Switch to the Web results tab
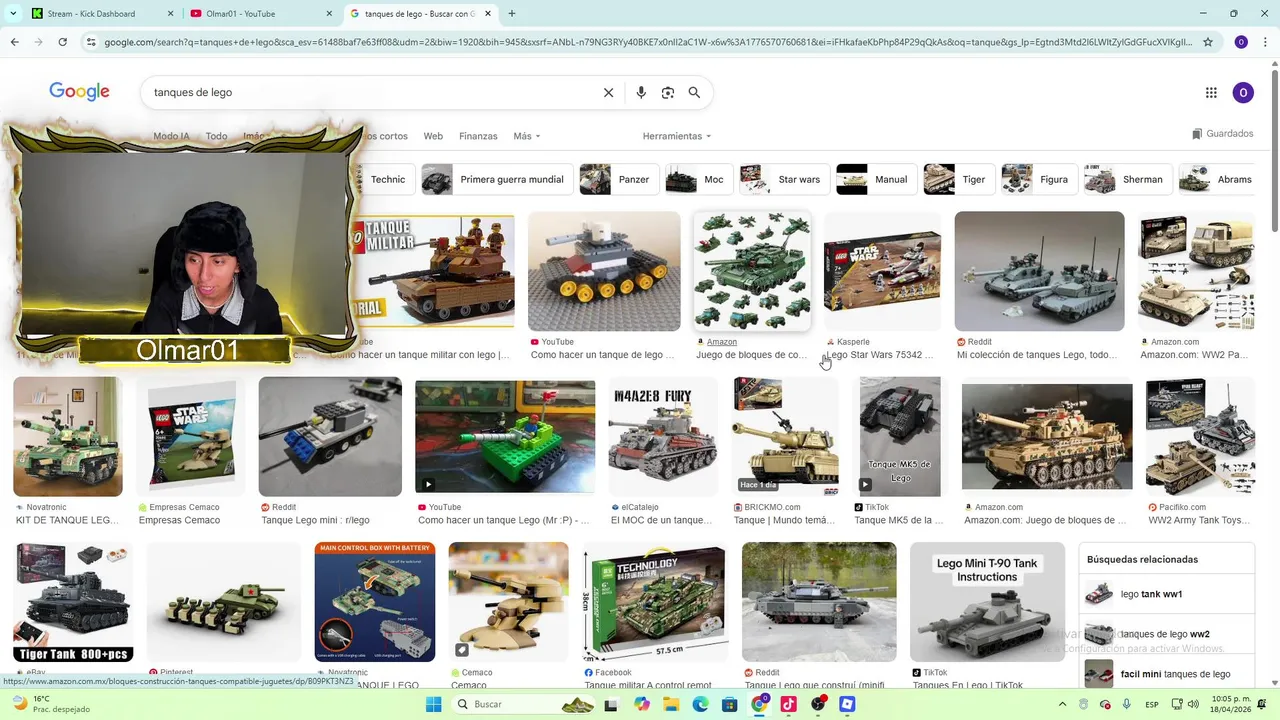Viewport: 1280px width, 720px height. [x=433, y=136]
